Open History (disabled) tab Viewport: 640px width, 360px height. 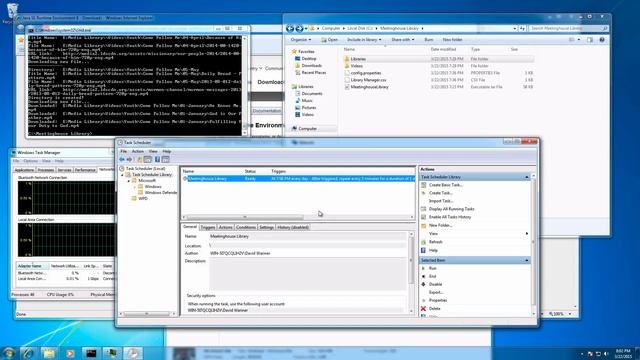point(293,227)
